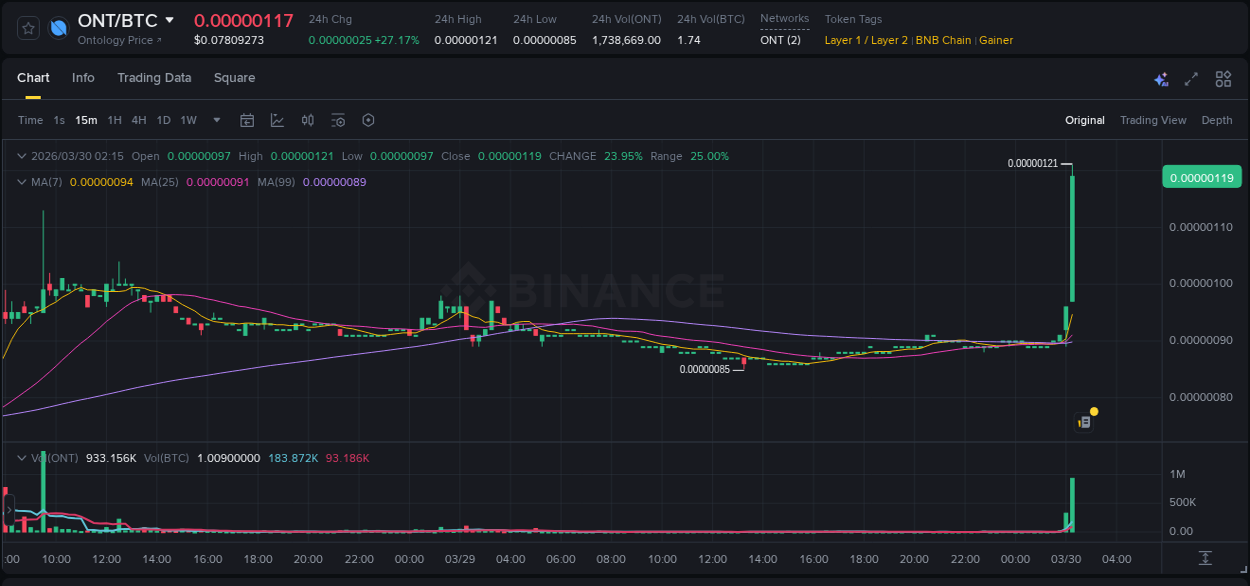The height and width of the screenshot is (586, 1250).
Task: Switch to Depth chart view
Action: coord(1217,120)
